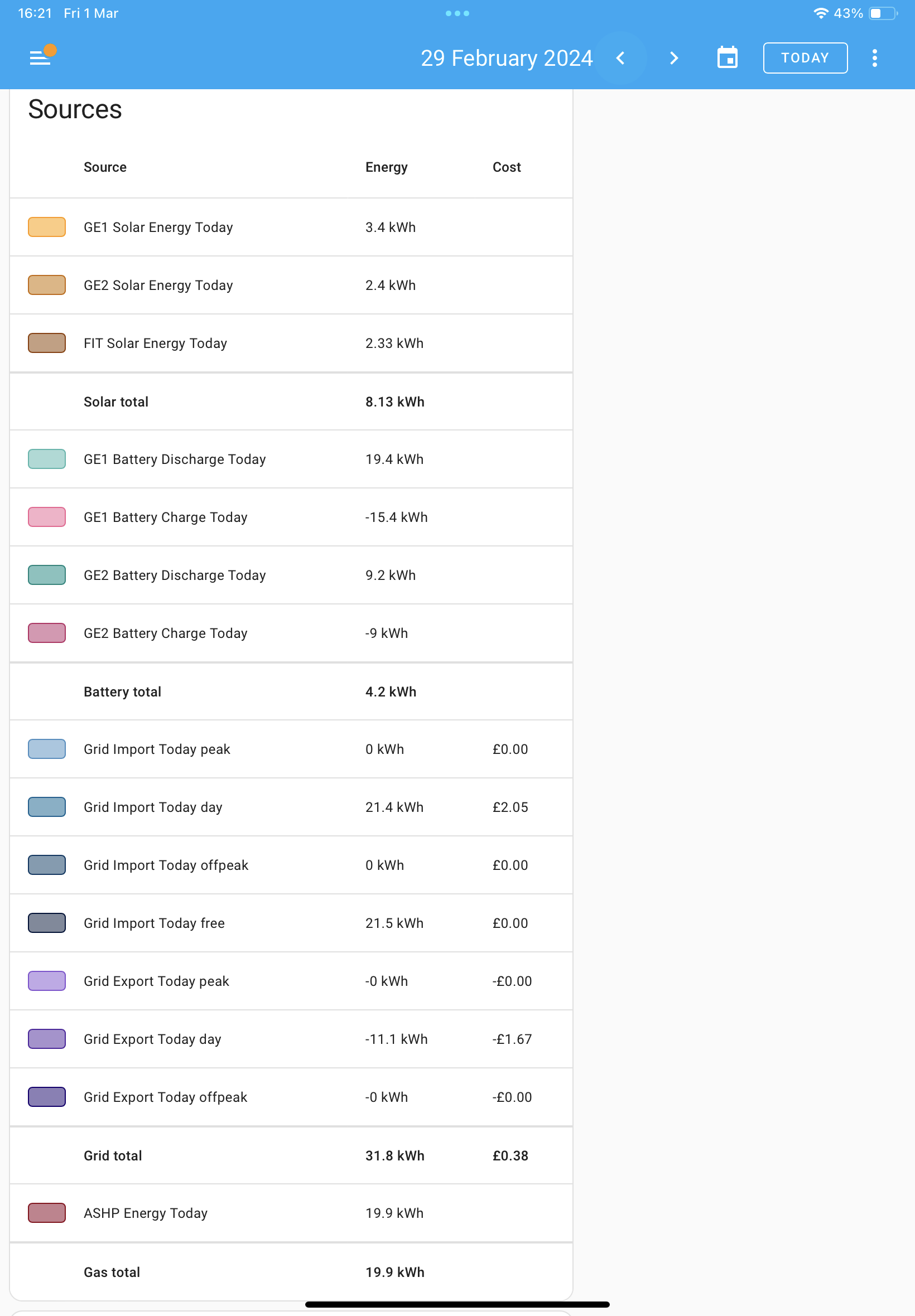Click GE1 Battery Discharge Today swatch

pos(47,459)
